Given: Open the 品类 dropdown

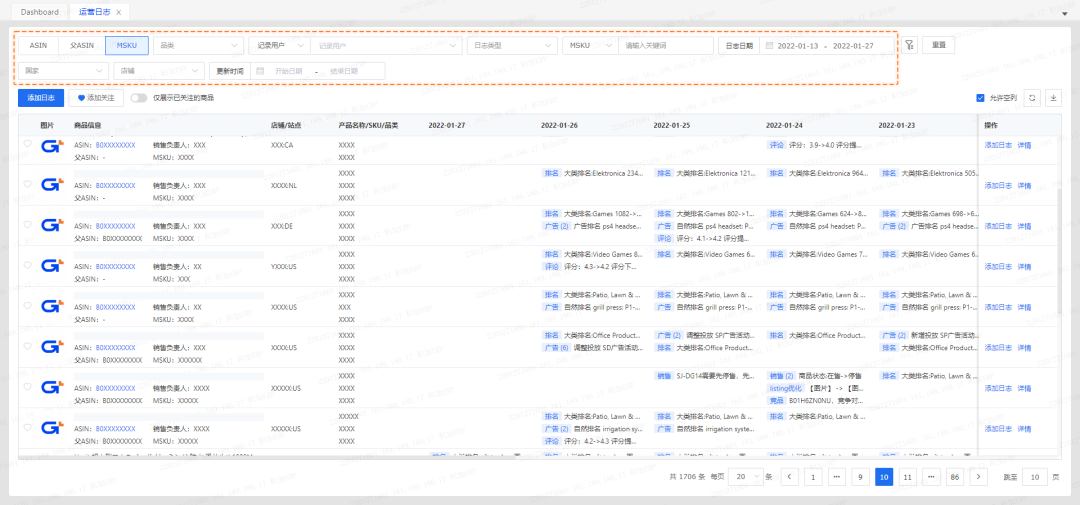Looking at the screenshot, I should (x=198, y=45).
